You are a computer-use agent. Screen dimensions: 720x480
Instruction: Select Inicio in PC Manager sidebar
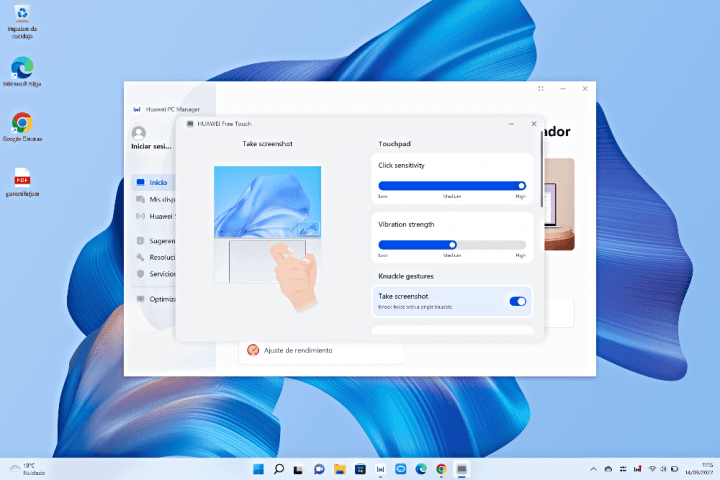pyautogui.click(x=153, y=182)
